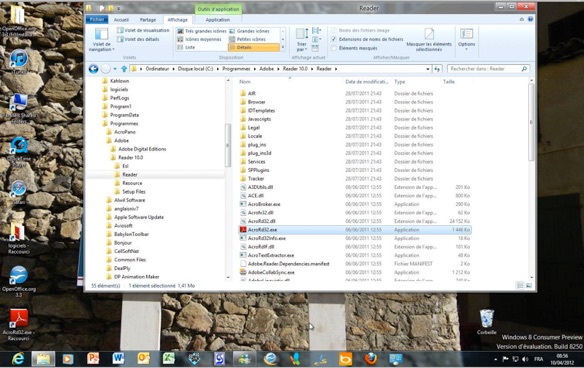Viewport: 584px width, 368px height.
Task: Choose Icônes moyennes layout
Action: point(199,39)
